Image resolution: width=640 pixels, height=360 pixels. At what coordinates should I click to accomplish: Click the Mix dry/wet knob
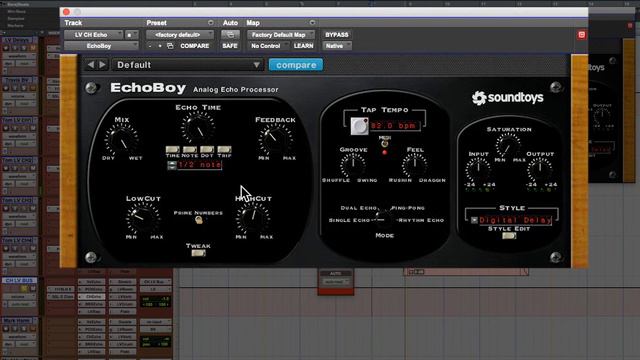(x=122, y=140)
